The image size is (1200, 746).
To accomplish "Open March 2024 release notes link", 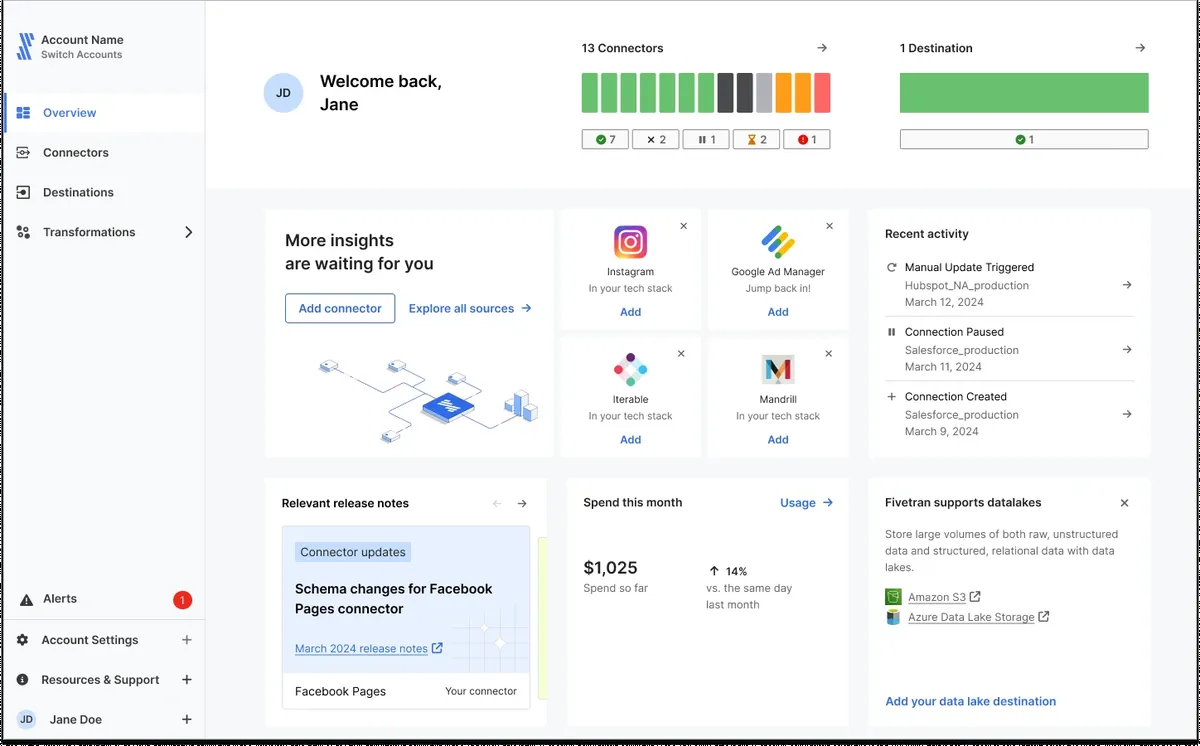I will point(369,649).
